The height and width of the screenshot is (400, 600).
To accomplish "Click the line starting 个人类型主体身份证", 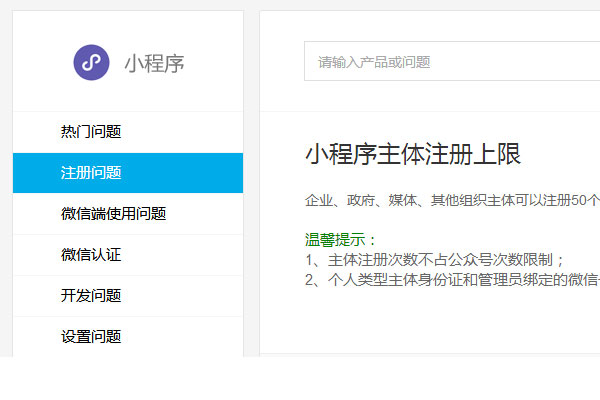I will pyautogui.click(x=452, y=280).
